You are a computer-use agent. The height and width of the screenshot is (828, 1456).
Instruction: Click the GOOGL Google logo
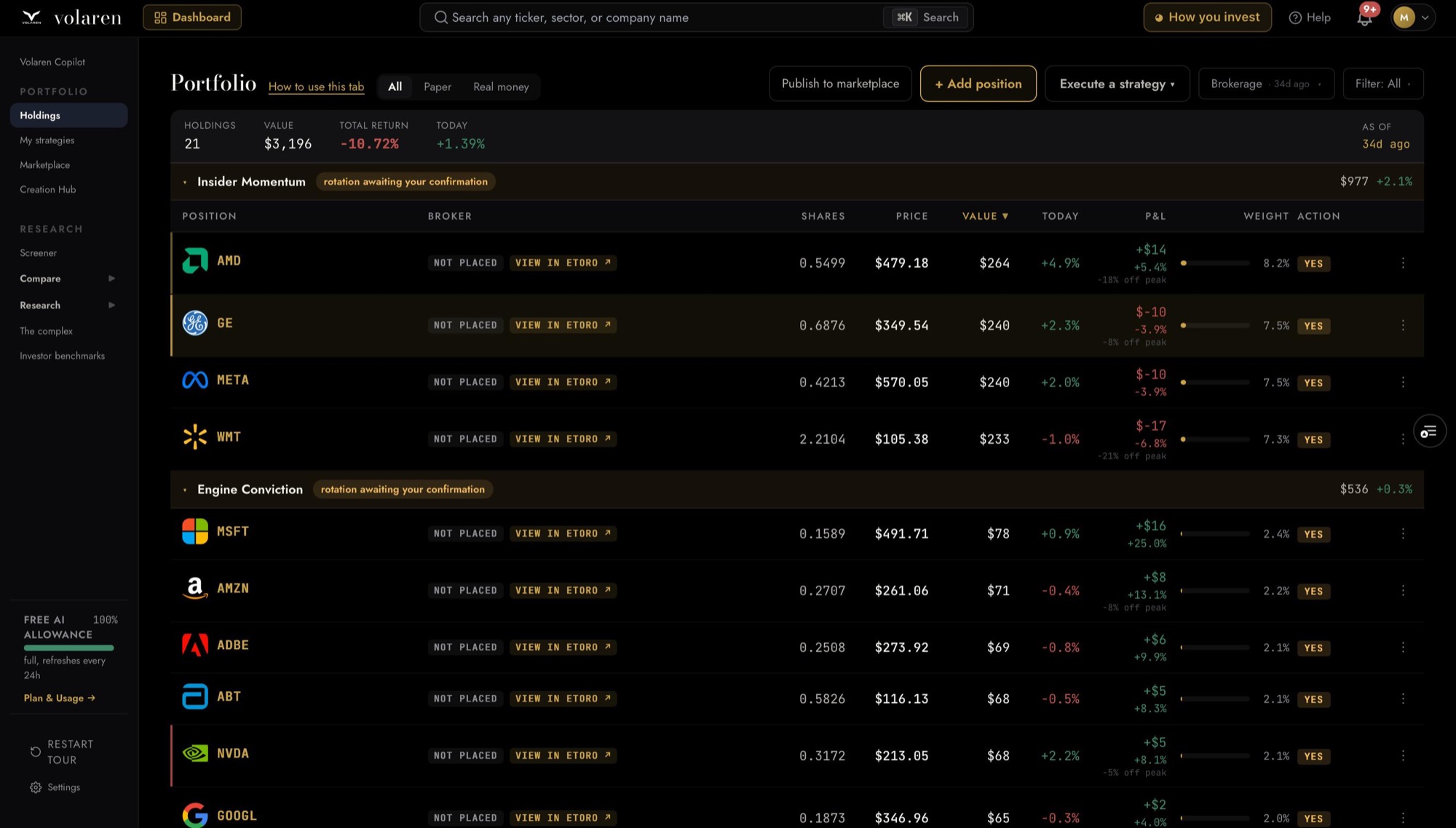pos(194,816)
